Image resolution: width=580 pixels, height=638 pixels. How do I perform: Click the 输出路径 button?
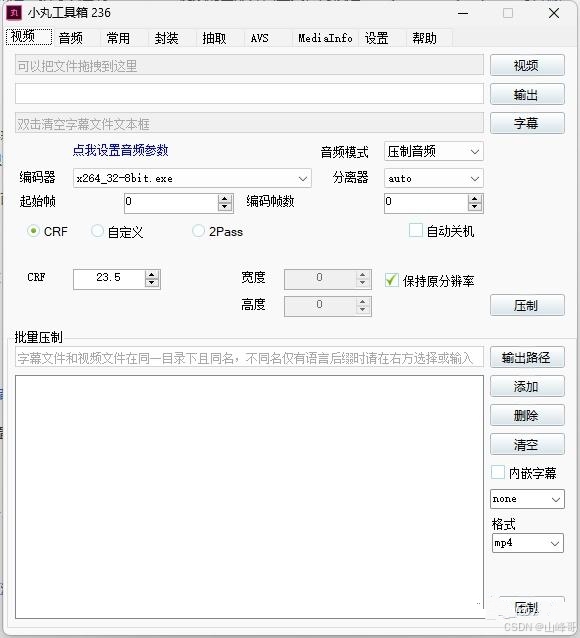tap(527, 357)
